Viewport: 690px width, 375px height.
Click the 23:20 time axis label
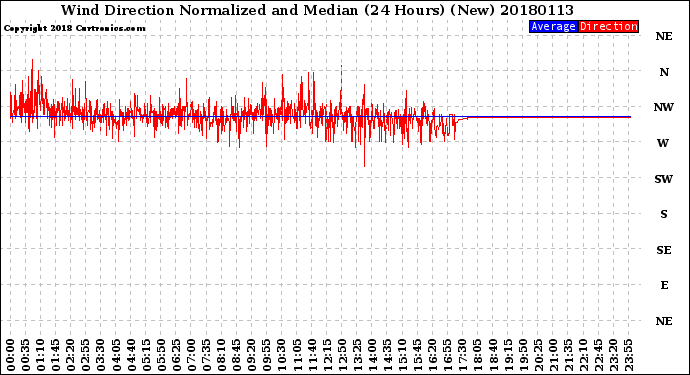(x=613, y=355)
